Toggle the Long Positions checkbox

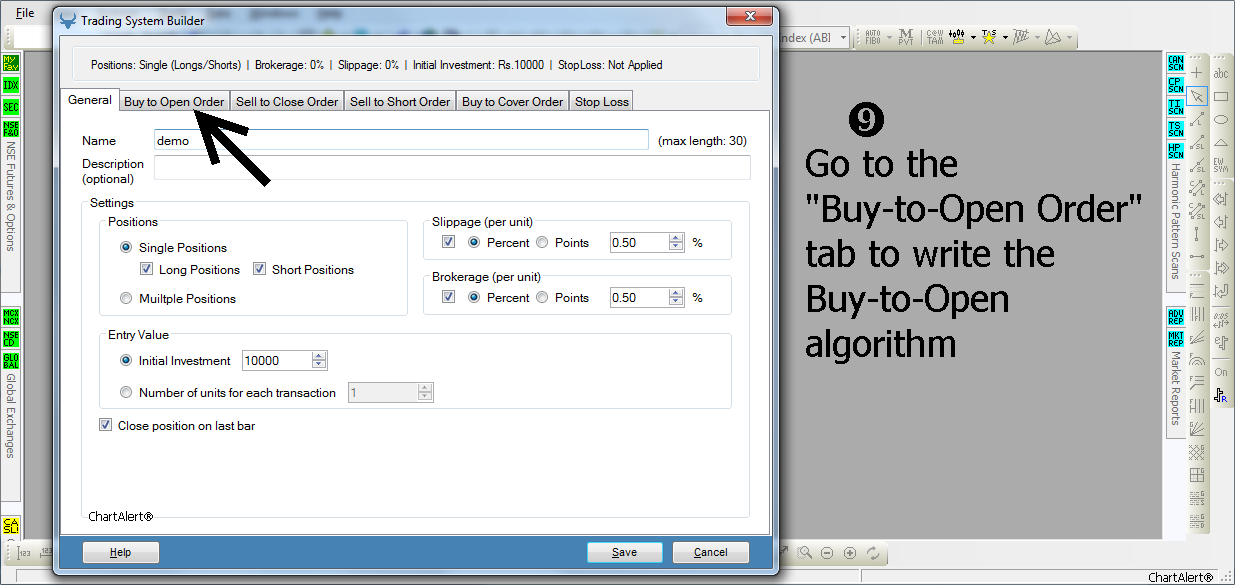click(x=147, y=269)
